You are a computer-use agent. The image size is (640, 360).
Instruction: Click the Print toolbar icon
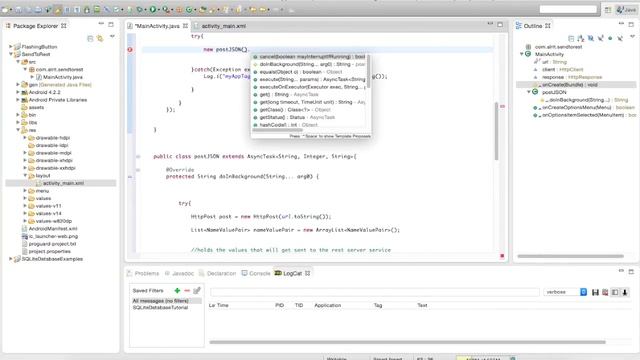click(38, 9)
